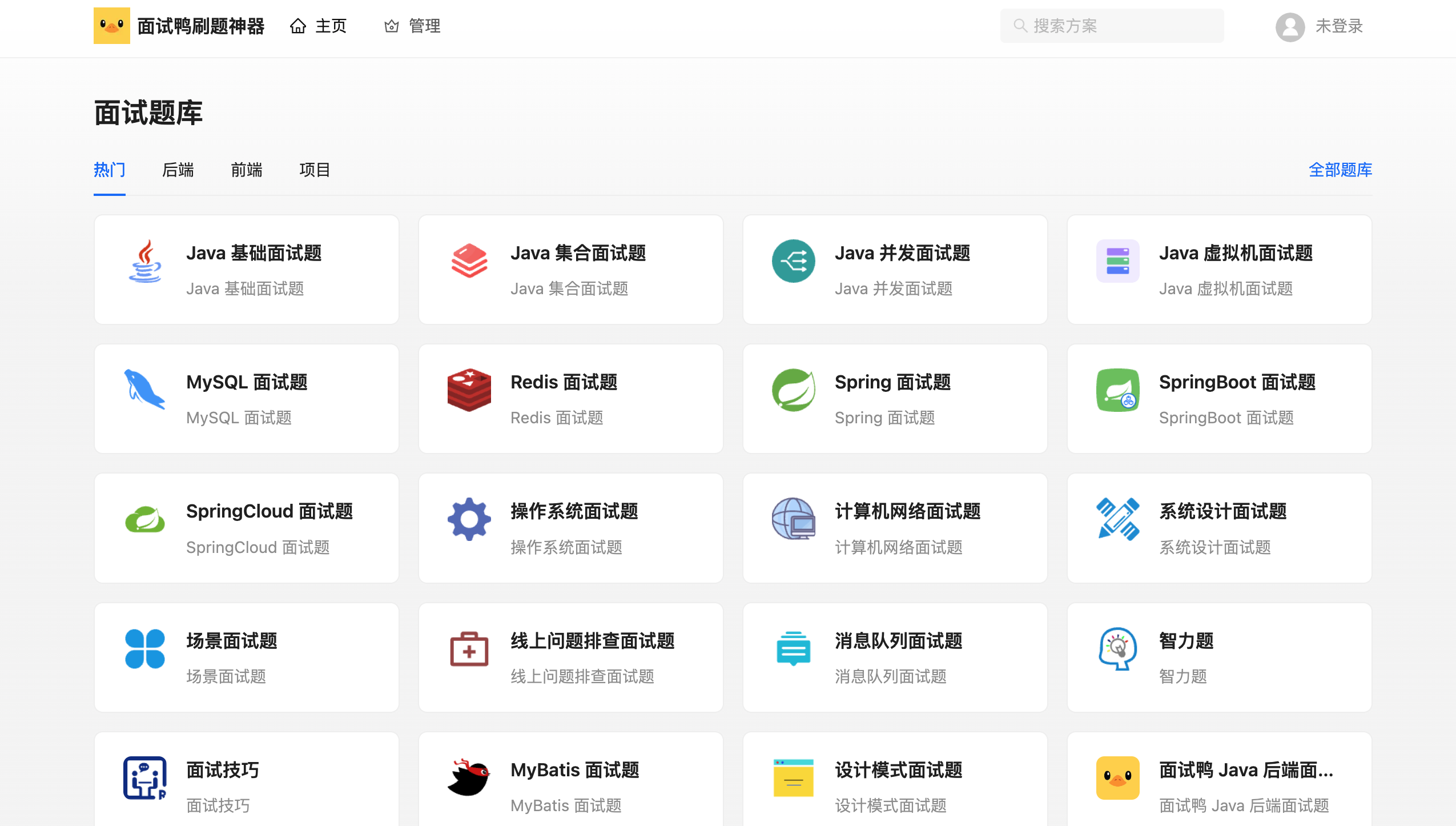Click the Spring green leaf icon
This screenshot has width=1456, height=826.
coord(793,390)
